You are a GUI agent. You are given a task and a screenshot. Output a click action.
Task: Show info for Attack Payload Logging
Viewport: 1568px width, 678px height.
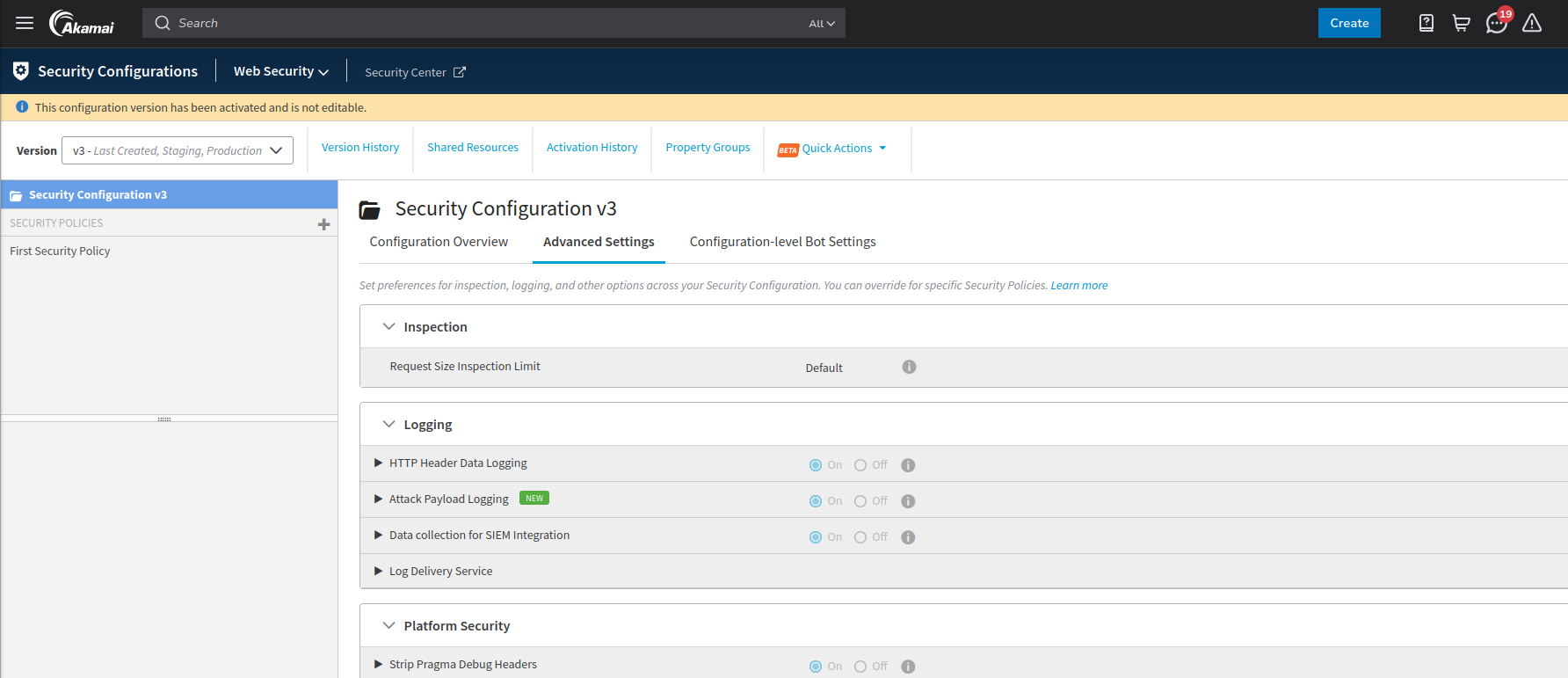pyautogui.click(x=908, y=501)
